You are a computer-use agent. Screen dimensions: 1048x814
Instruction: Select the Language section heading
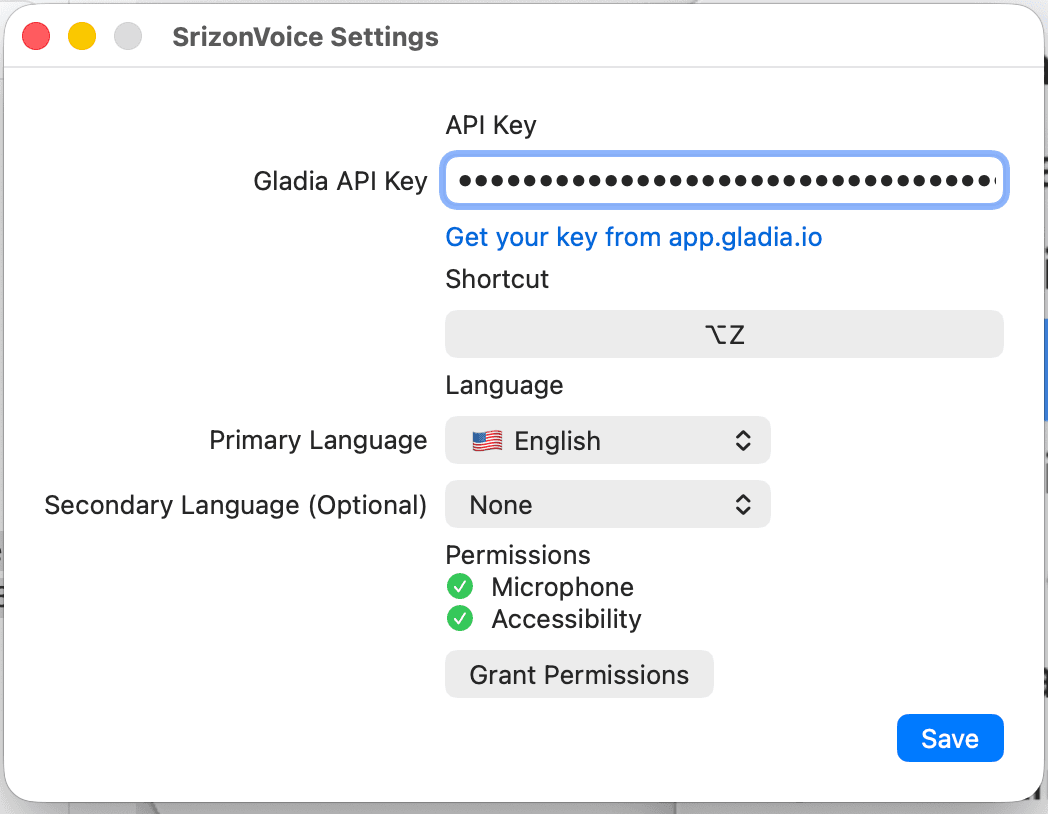[504, 385]
